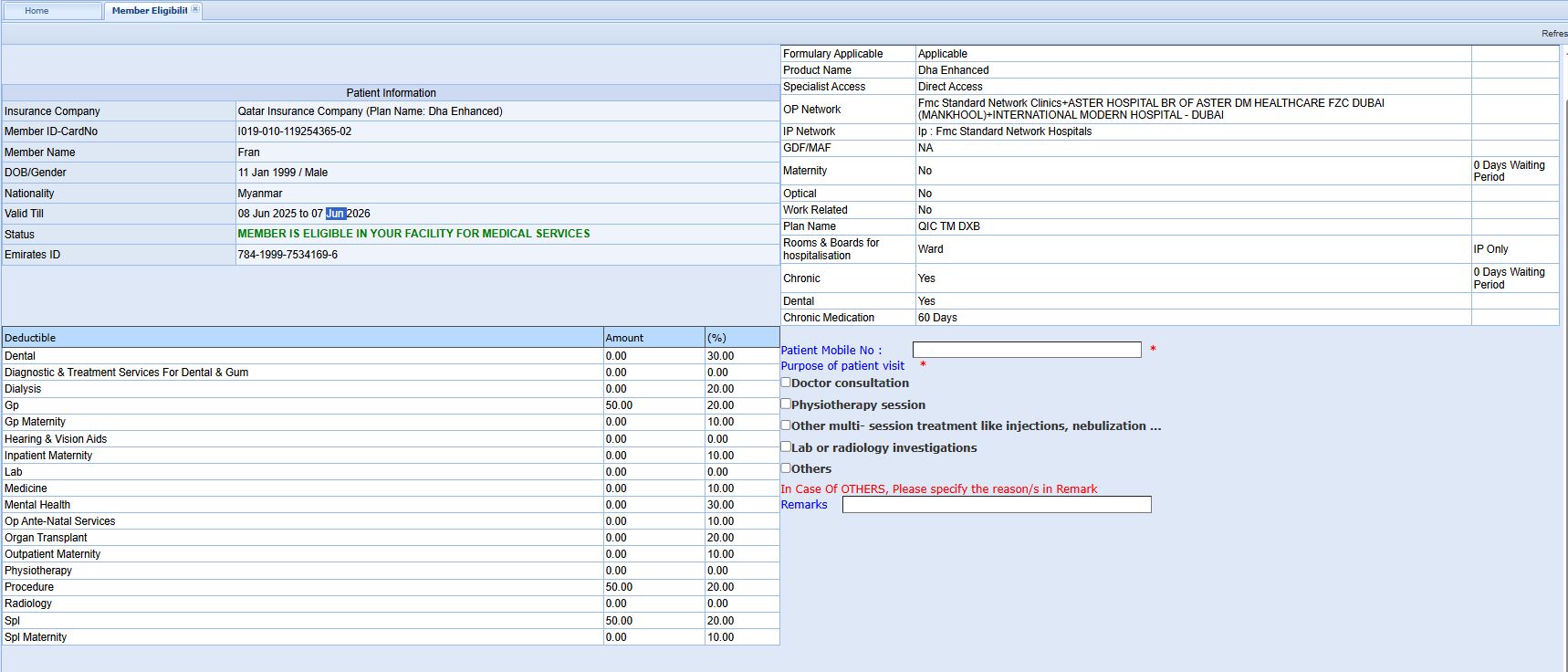Click the Emirates ID number value
Screen dimensions: 1568x672
pyautogui.click(x=287, y=255)
